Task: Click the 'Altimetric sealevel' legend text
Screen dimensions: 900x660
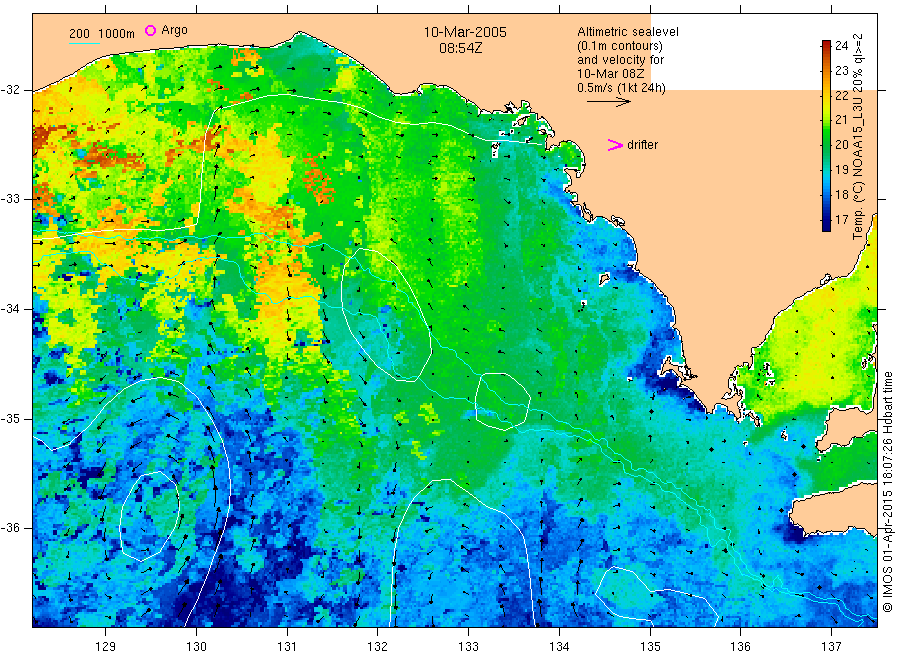Action: point(628,32)
